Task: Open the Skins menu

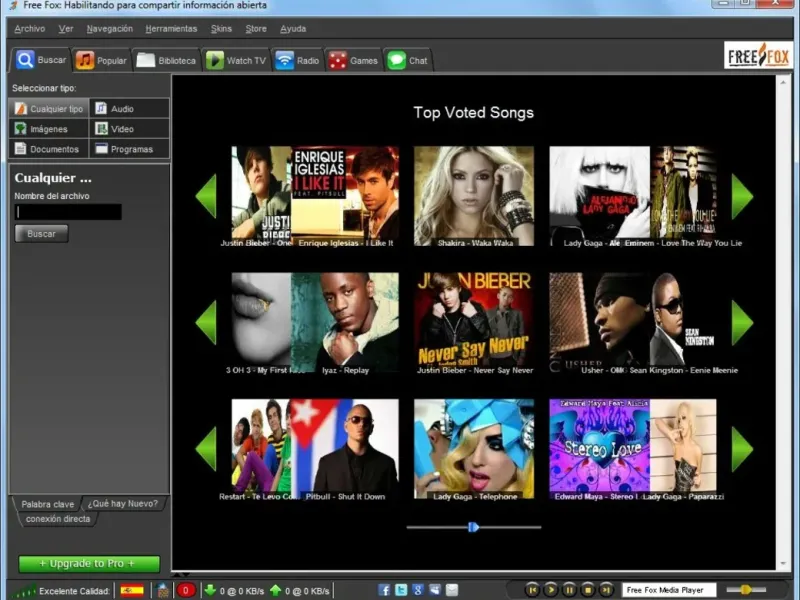Action: (x=221, y=29)
